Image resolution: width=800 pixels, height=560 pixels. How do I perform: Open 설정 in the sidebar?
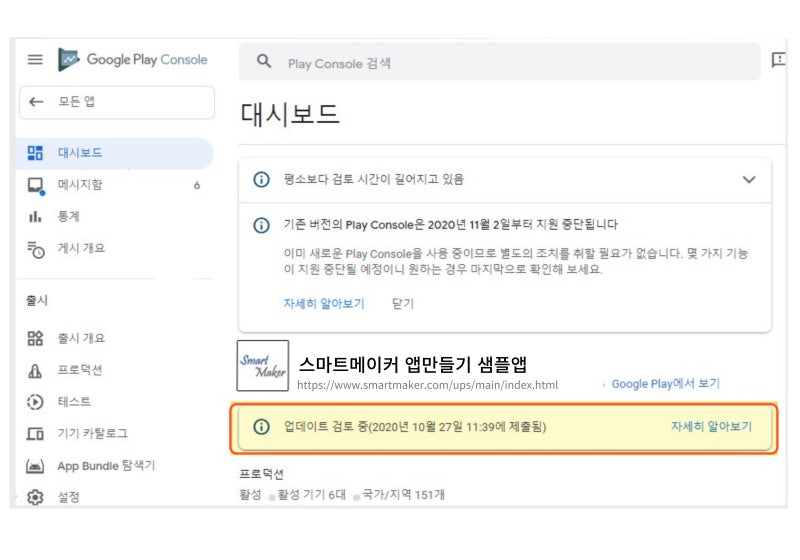(115, 497)
